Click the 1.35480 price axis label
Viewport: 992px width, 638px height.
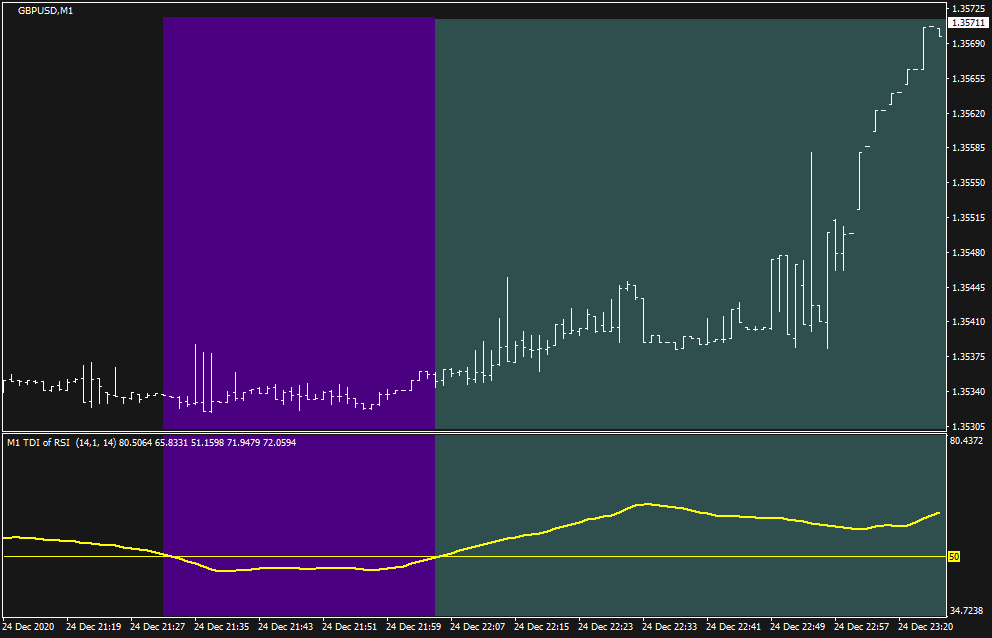969,253
